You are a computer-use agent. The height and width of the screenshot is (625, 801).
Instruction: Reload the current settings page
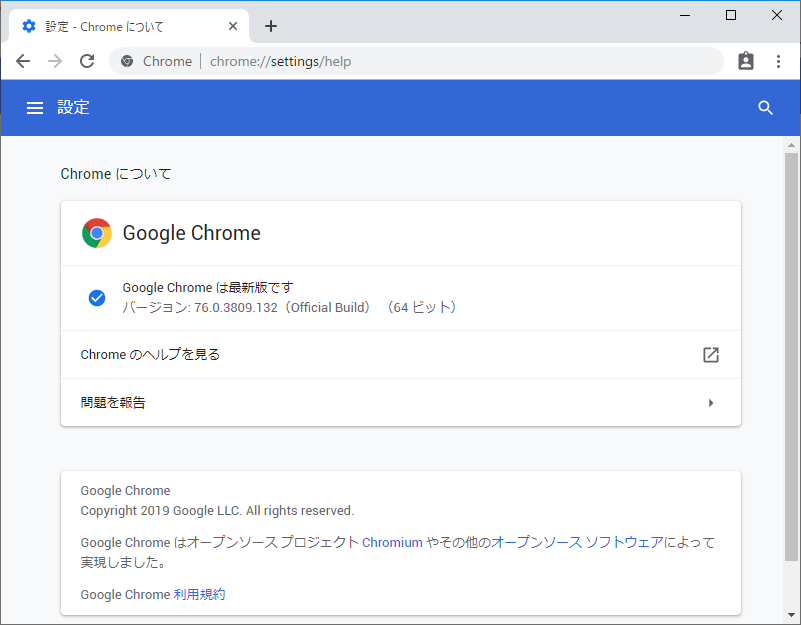pyautogui.click(x=87, y=61)
